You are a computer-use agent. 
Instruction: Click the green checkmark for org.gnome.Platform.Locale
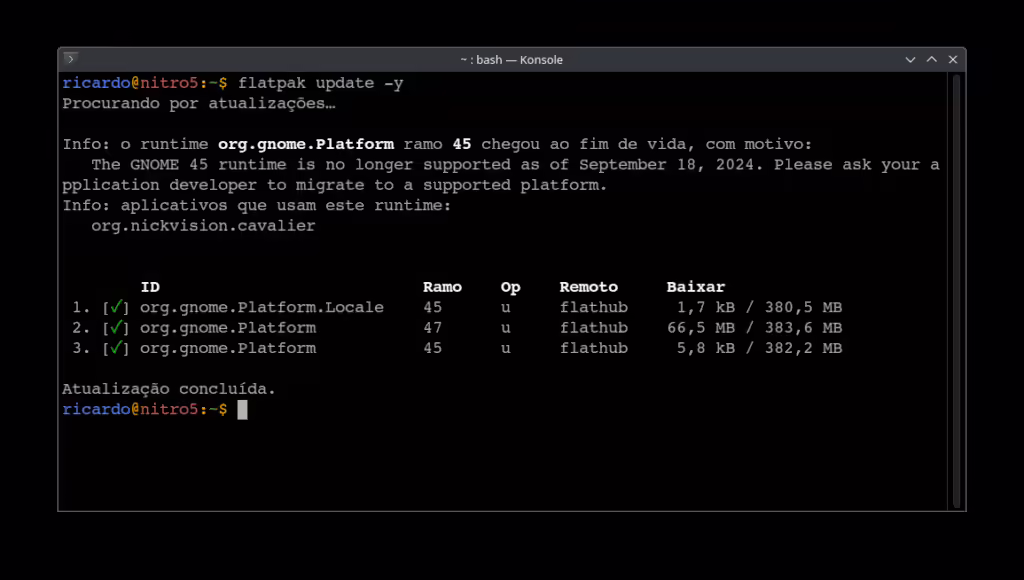click(116, 307)
